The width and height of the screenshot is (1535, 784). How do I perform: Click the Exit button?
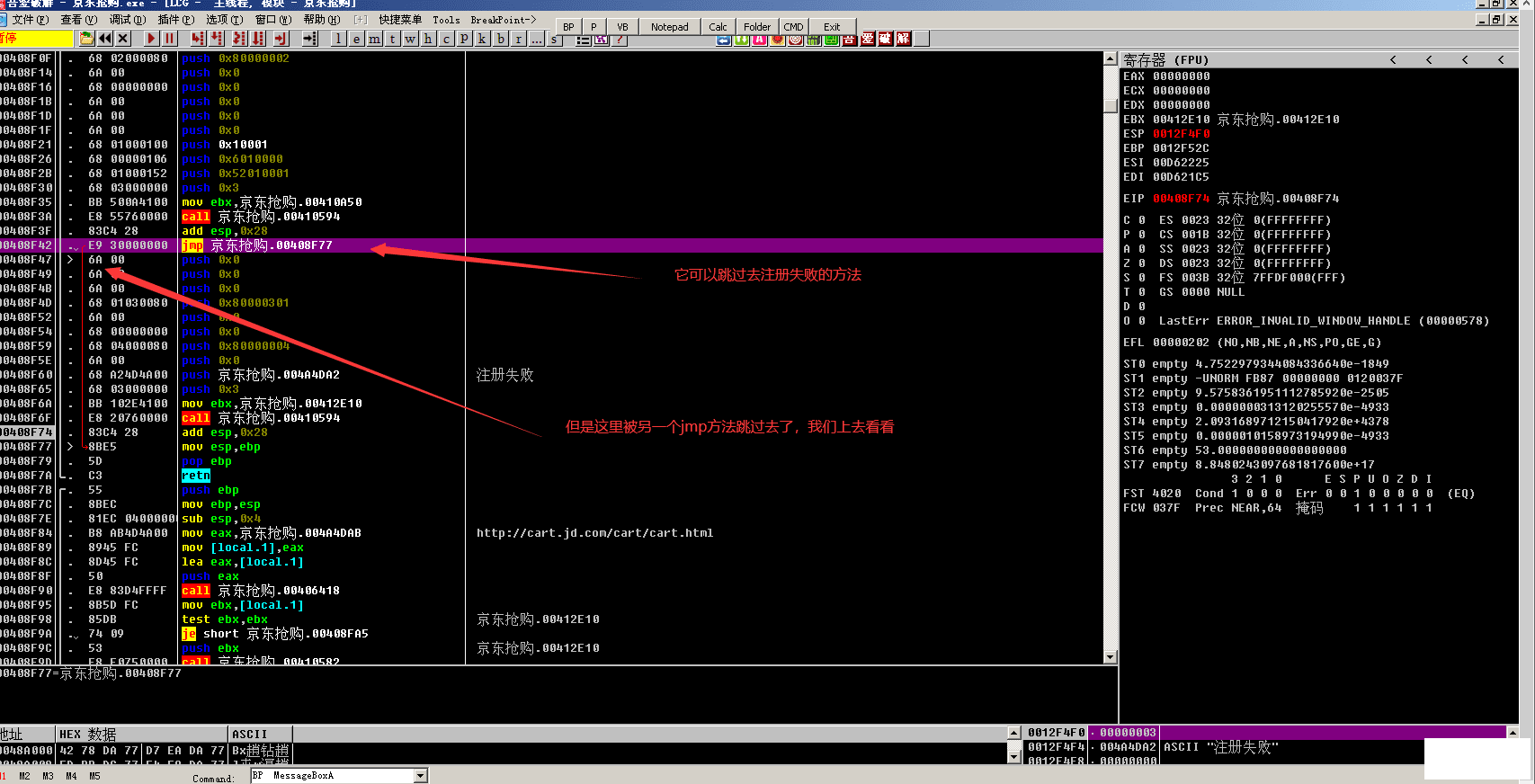tap(832, 27)
